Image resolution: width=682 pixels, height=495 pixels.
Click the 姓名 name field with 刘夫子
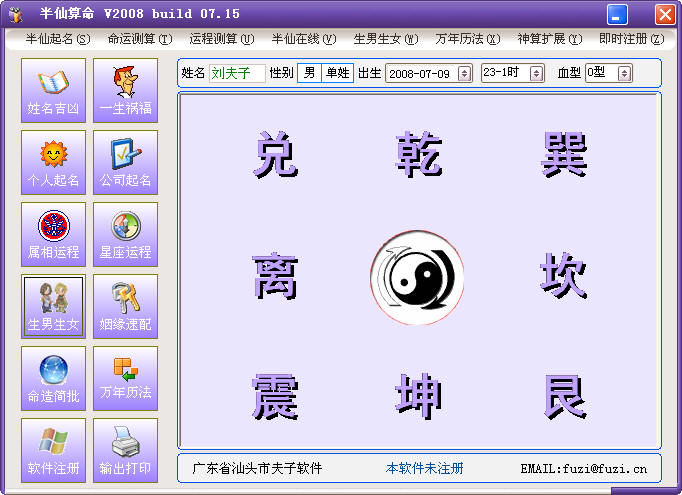tap(237, 73)
